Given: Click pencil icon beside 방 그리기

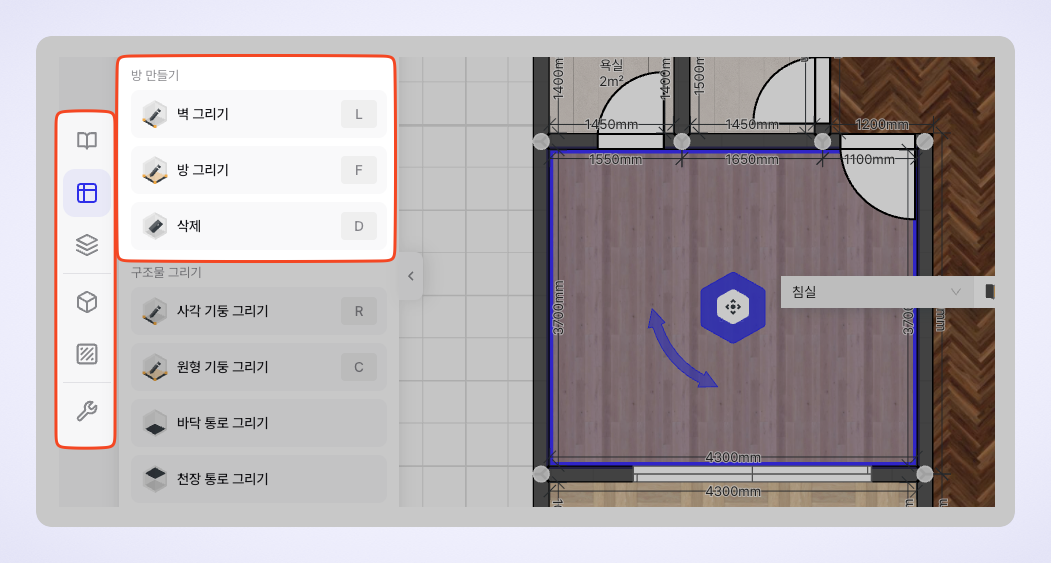Looking at the screenshot, I should click(x=155, y=170).
